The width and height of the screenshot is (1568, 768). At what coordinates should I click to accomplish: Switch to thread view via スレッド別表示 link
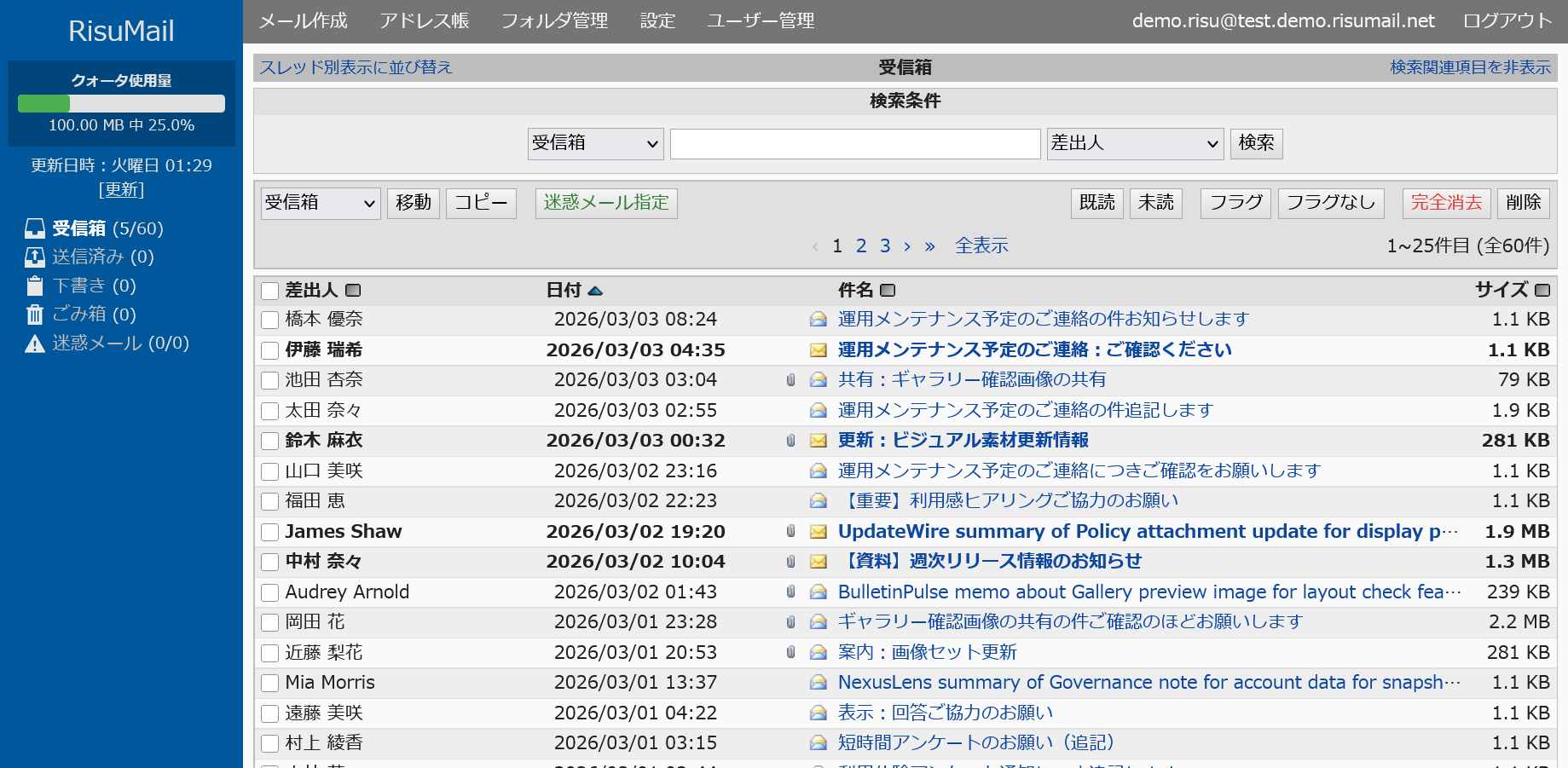[356, 67]
